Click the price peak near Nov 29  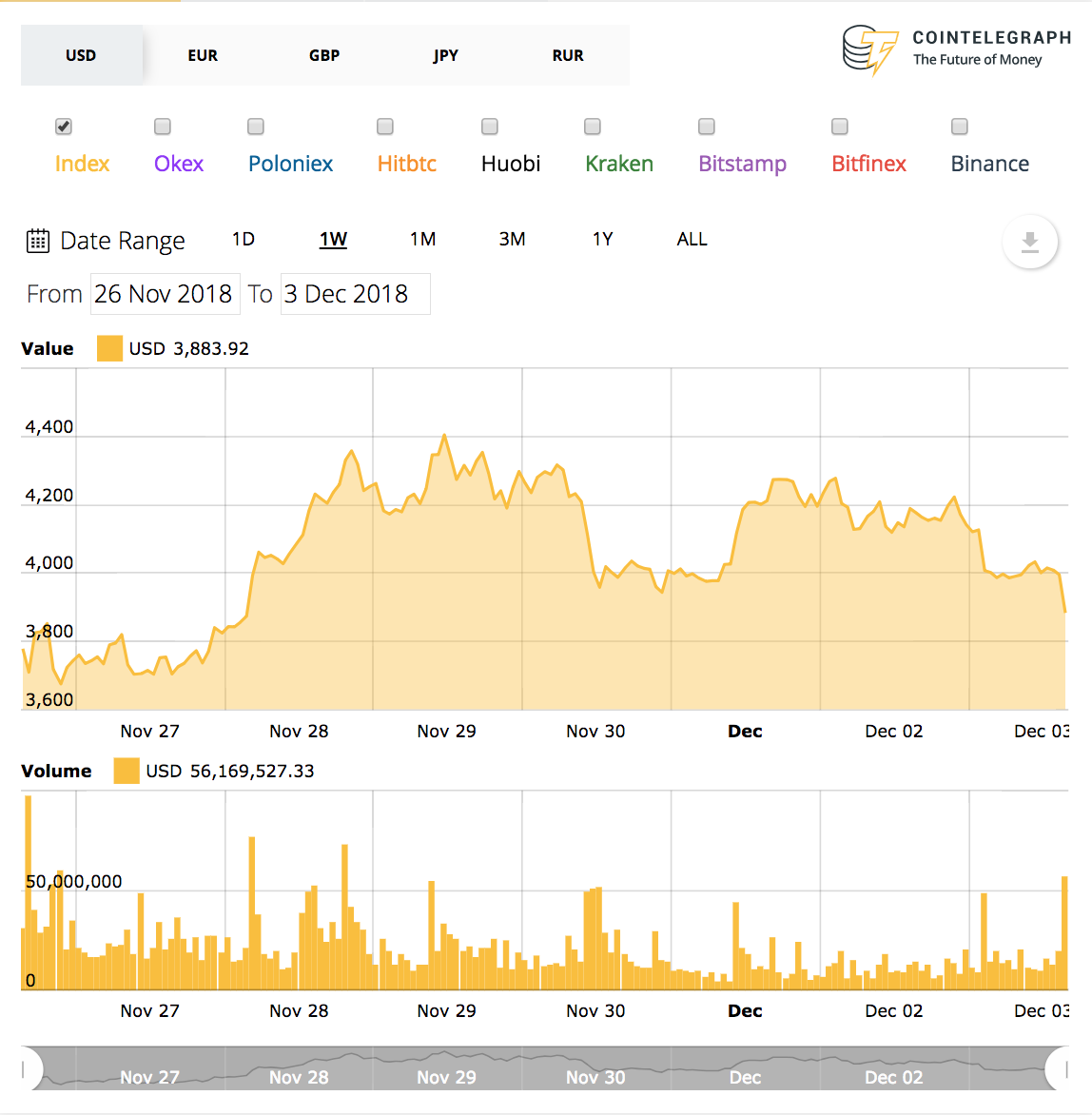click(445, 435)
